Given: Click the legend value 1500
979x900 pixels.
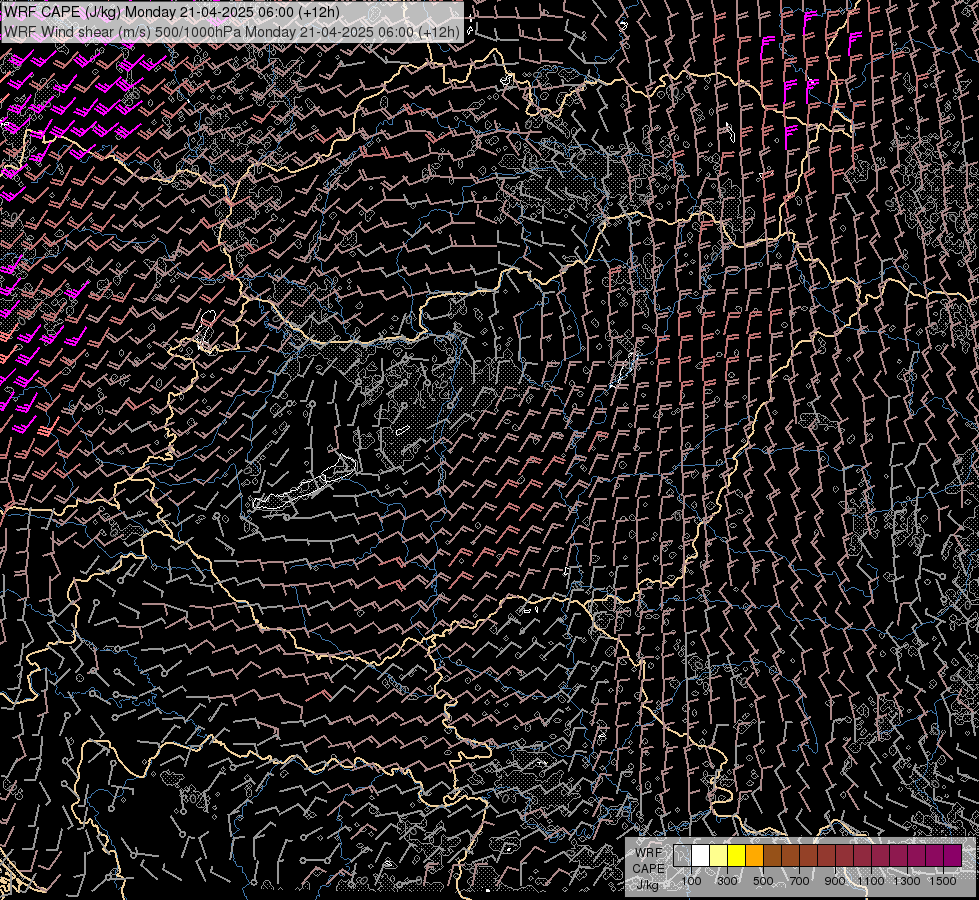Looking at the screenshot, I should tap(943, 881).
